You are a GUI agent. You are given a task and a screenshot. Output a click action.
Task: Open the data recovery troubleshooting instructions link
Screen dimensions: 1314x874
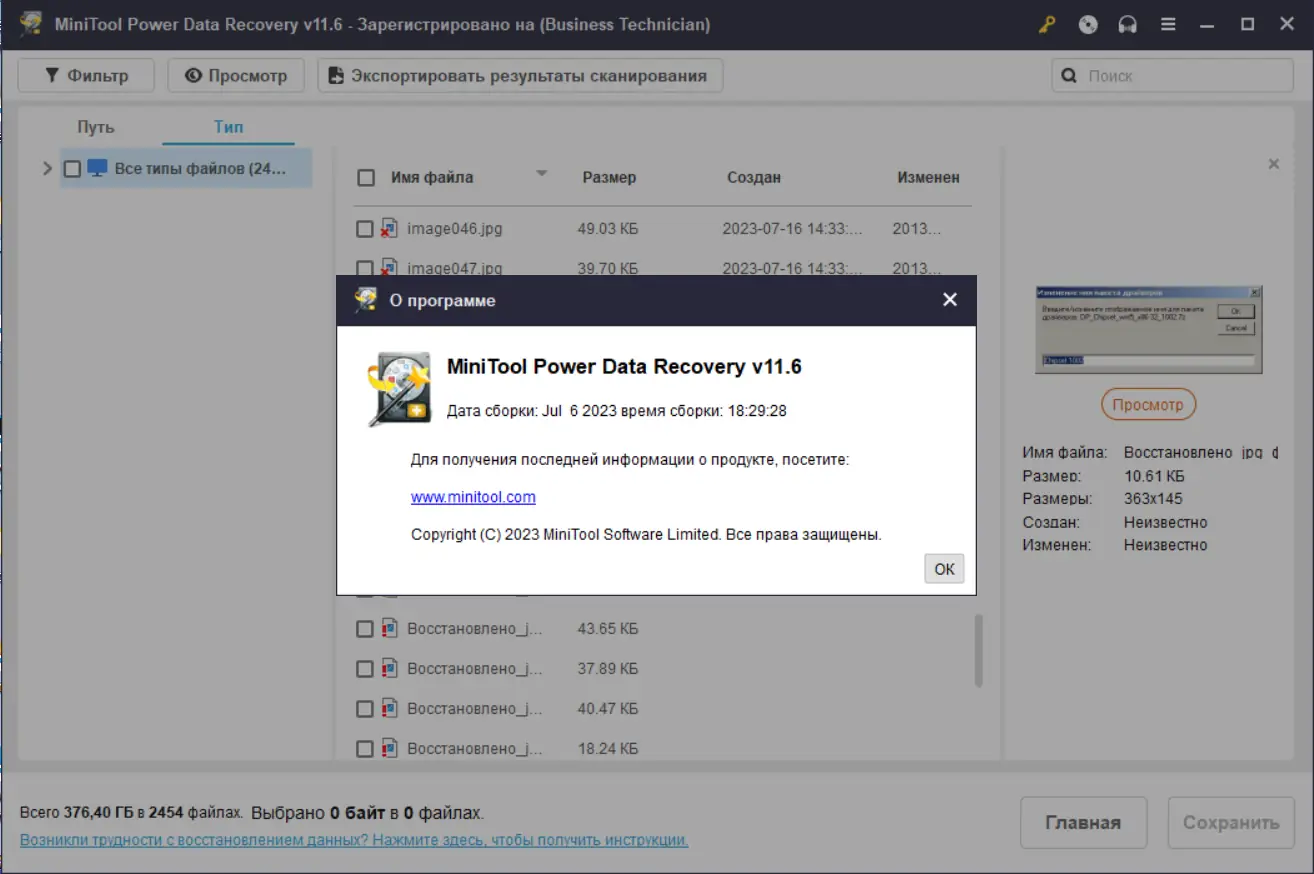[354, 840]
